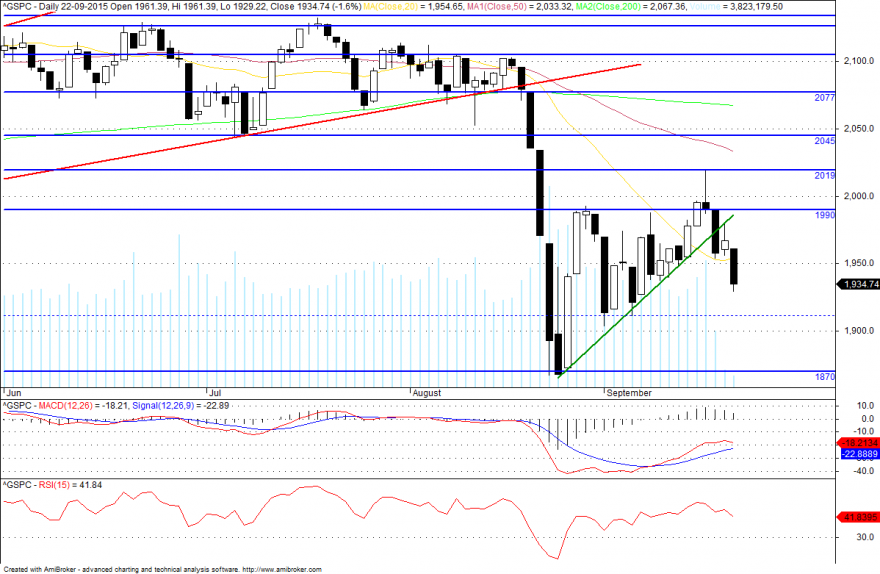Select the 1990 horizontal level label

[x=825, y=215]
